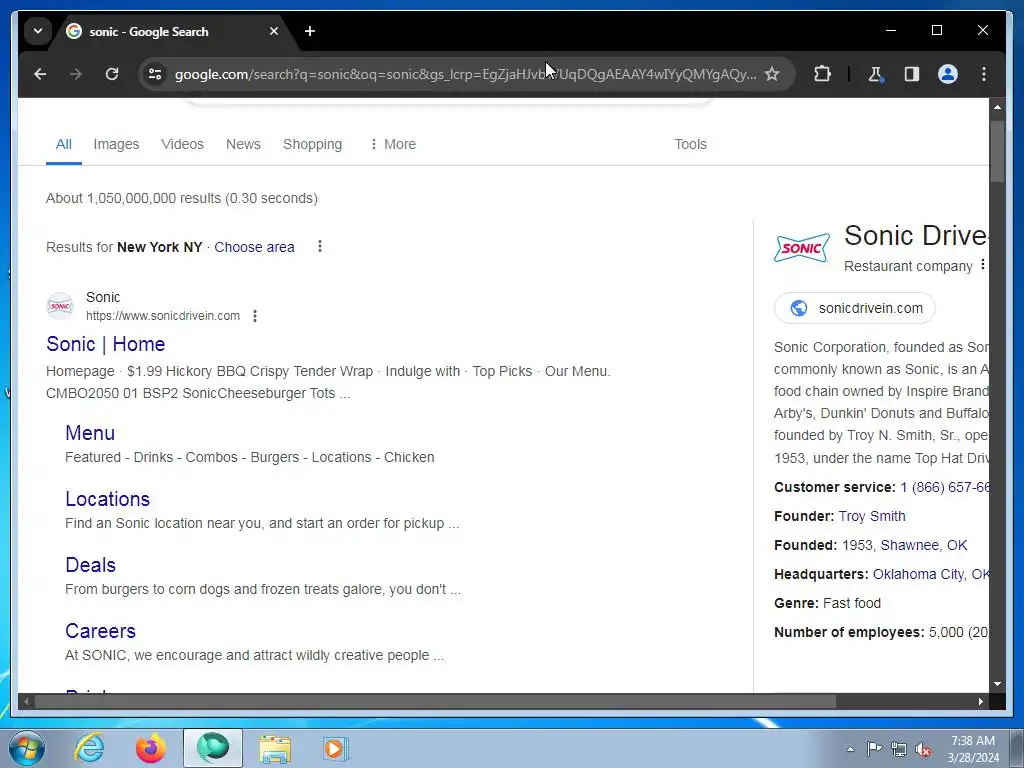
Task: Open the Chrome profile avatar
Action: click(x=948, y=74)
